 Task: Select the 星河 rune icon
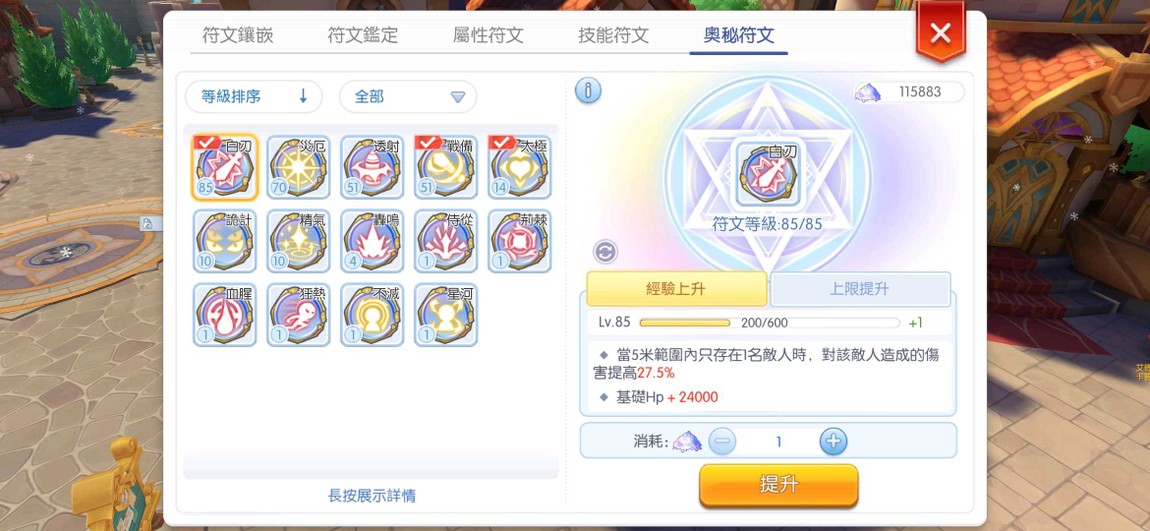click(446, 315)
